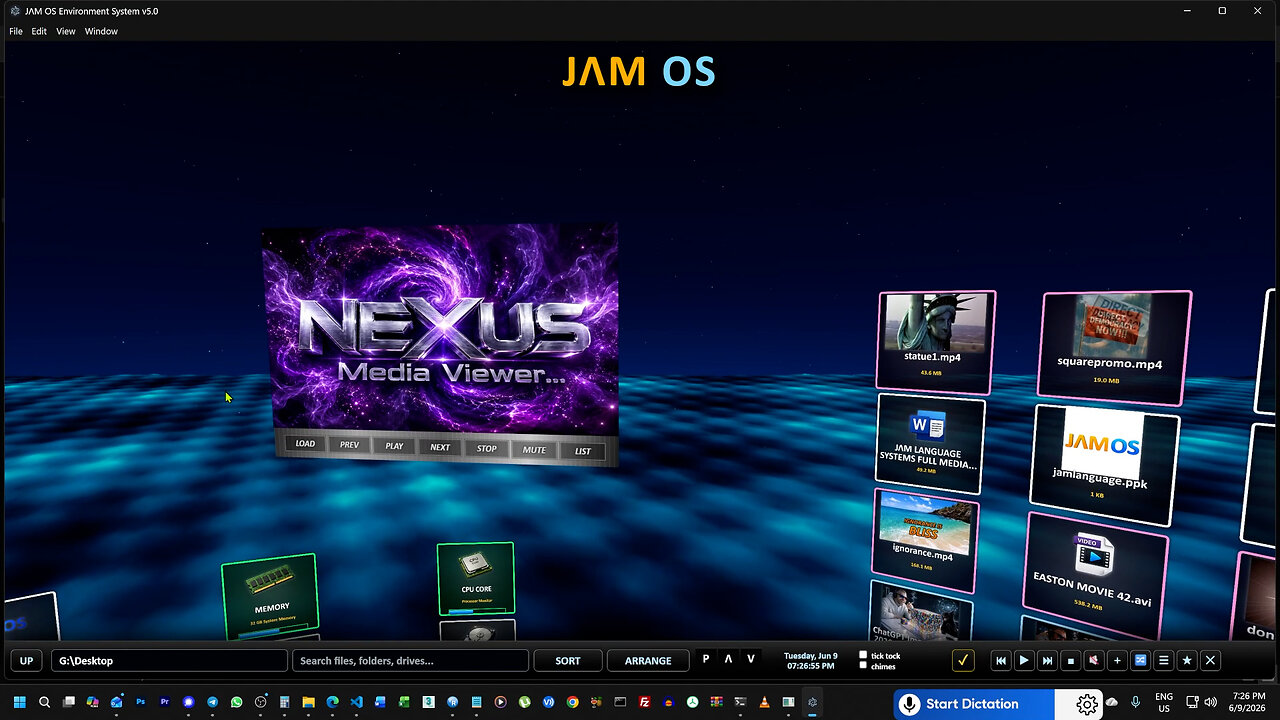Screen dimensions: 1280x720
Task: Skip to next track in bottom bar
Action: [x=1047, y=661]
